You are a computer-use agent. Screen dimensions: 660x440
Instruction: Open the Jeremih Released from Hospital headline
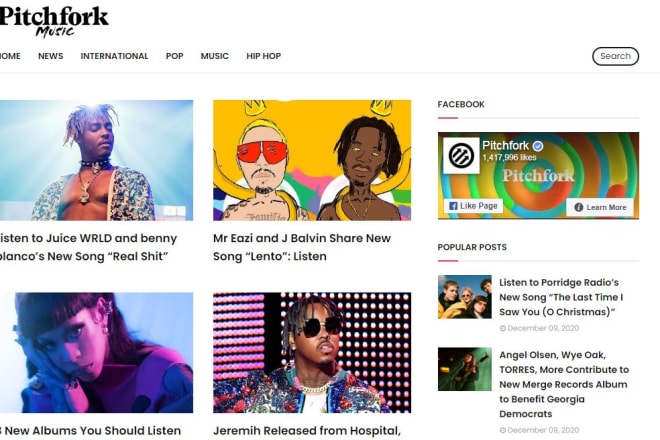307,431
